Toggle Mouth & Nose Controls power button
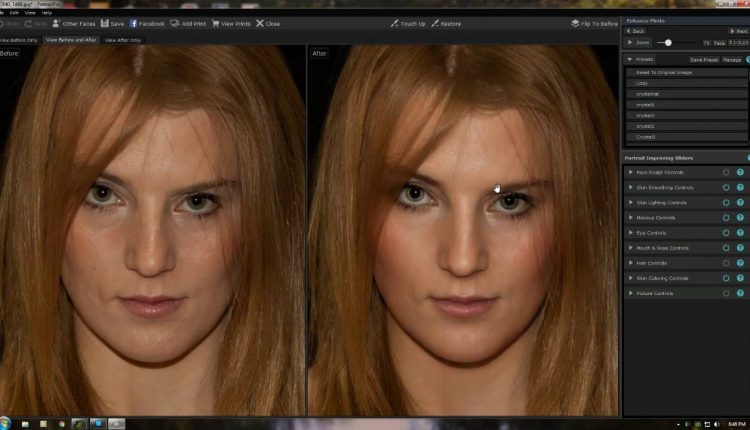 [726, 248]
